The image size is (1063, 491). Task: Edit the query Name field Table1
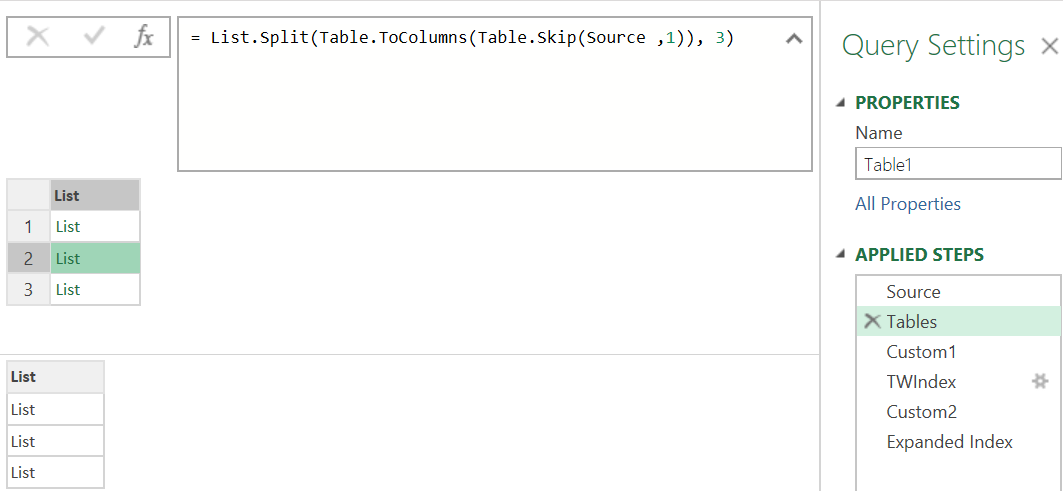pos(959,164)
